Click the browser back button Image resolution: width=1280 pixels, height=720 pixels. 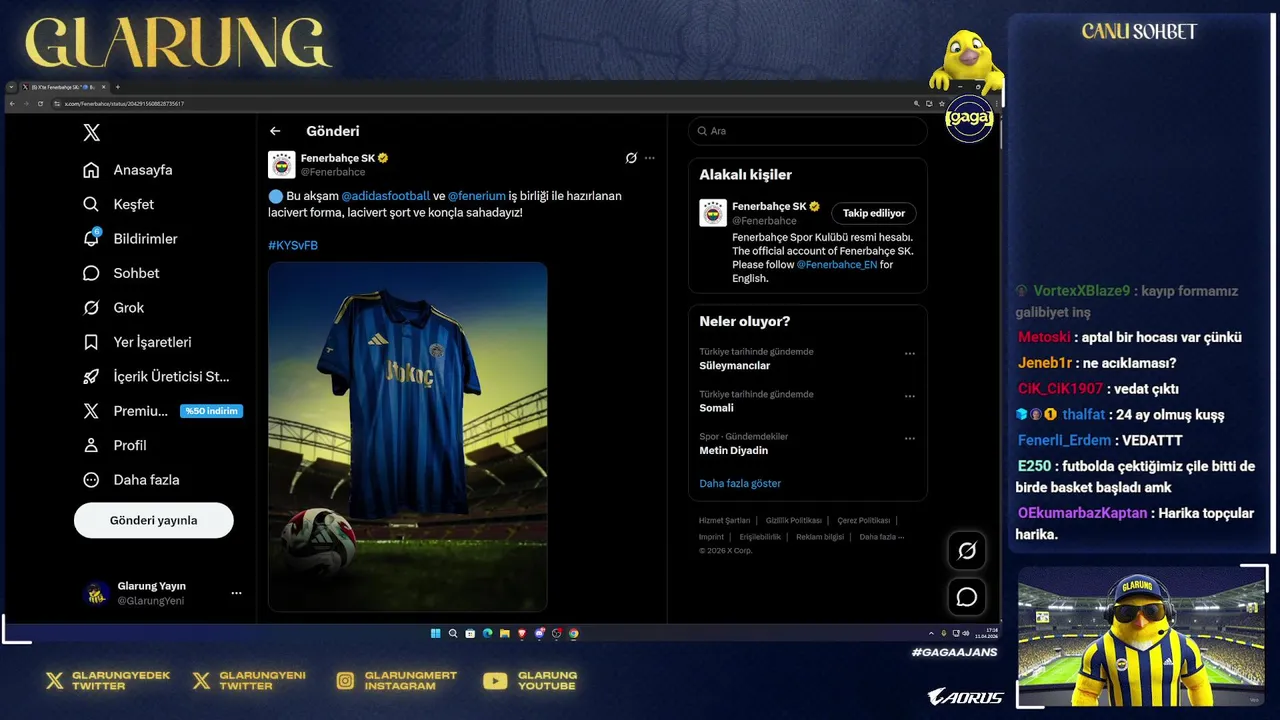[12, 104]
